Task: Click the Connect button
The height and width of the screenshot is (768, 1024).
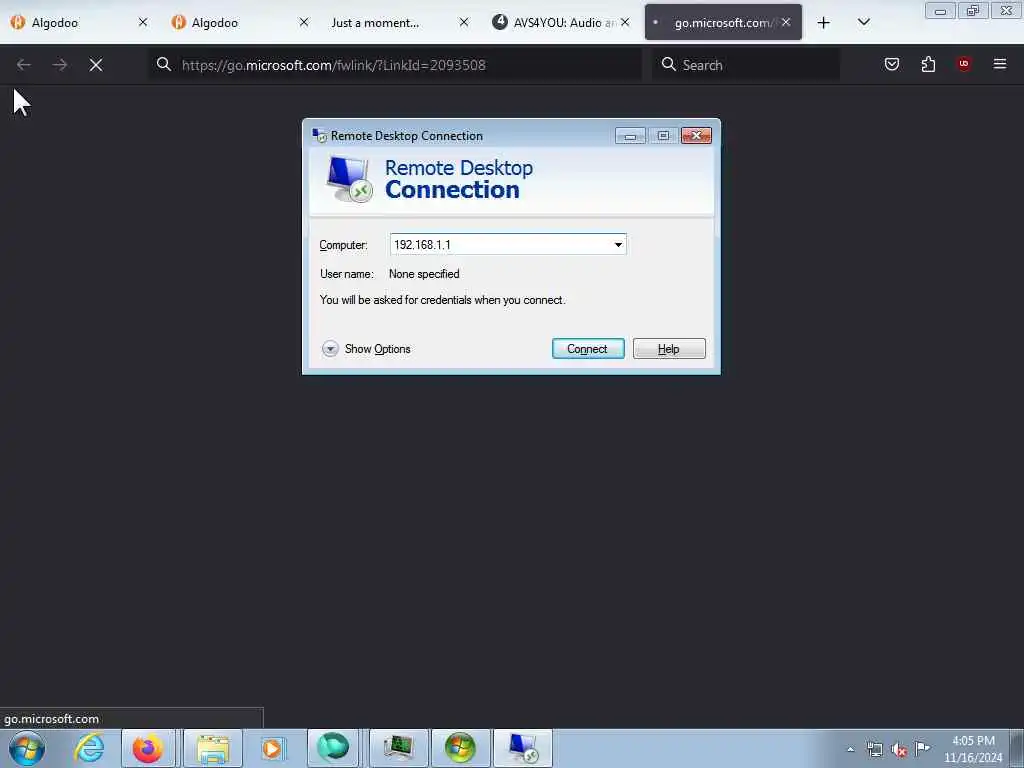Action: point(588,349)
